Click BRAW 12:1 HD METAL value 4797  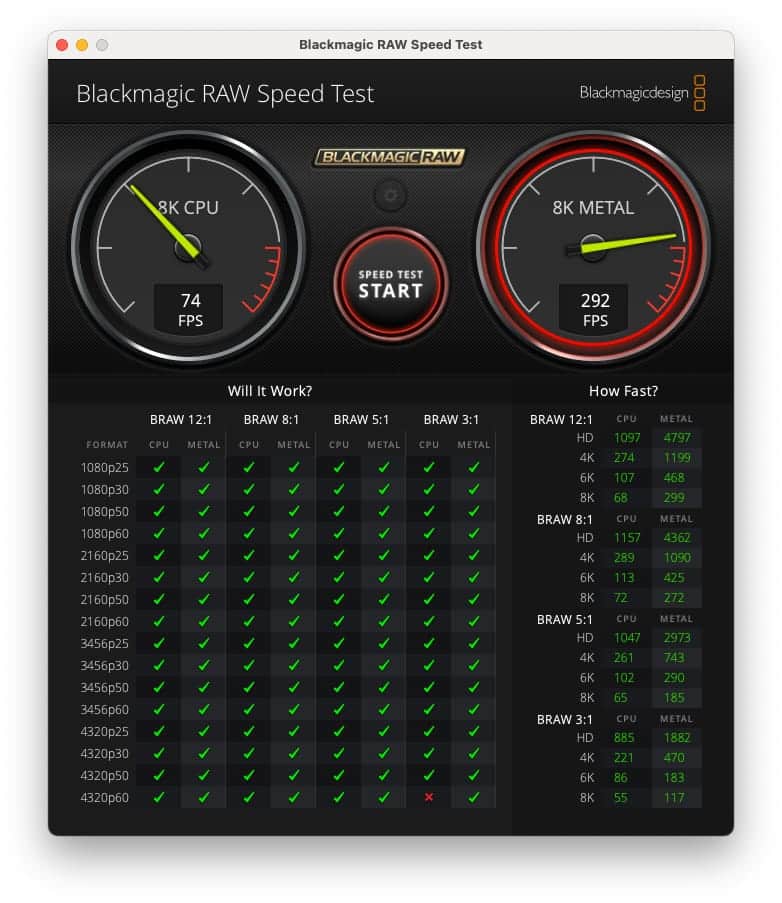point(677,438)
